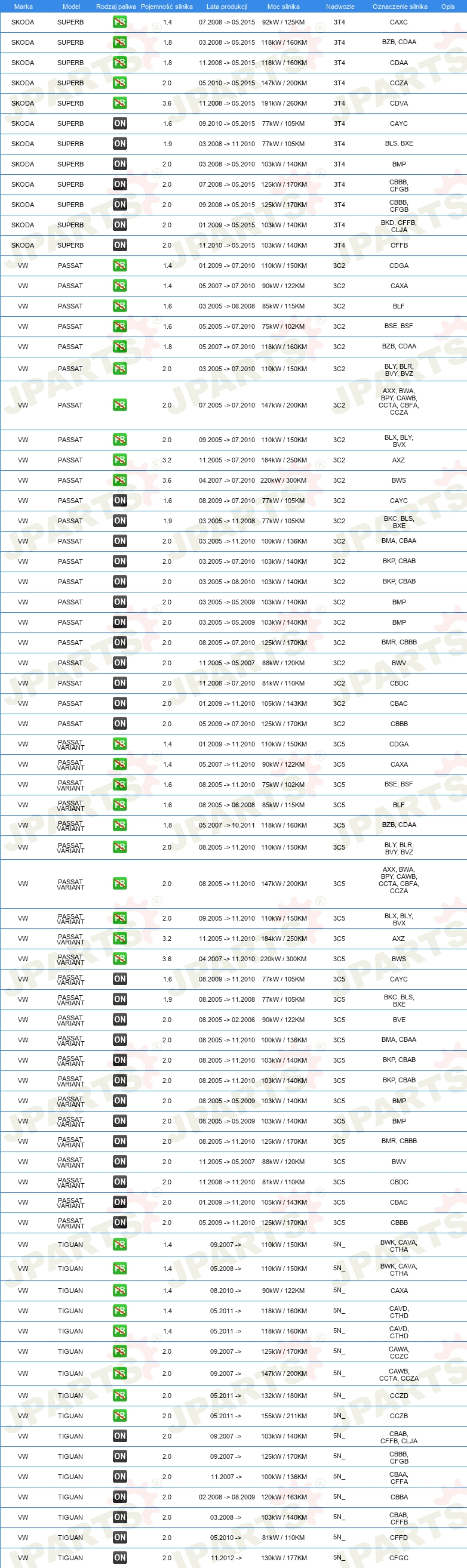
Task: Click the 05.2008 -> production date
Action: (226, 1268)
